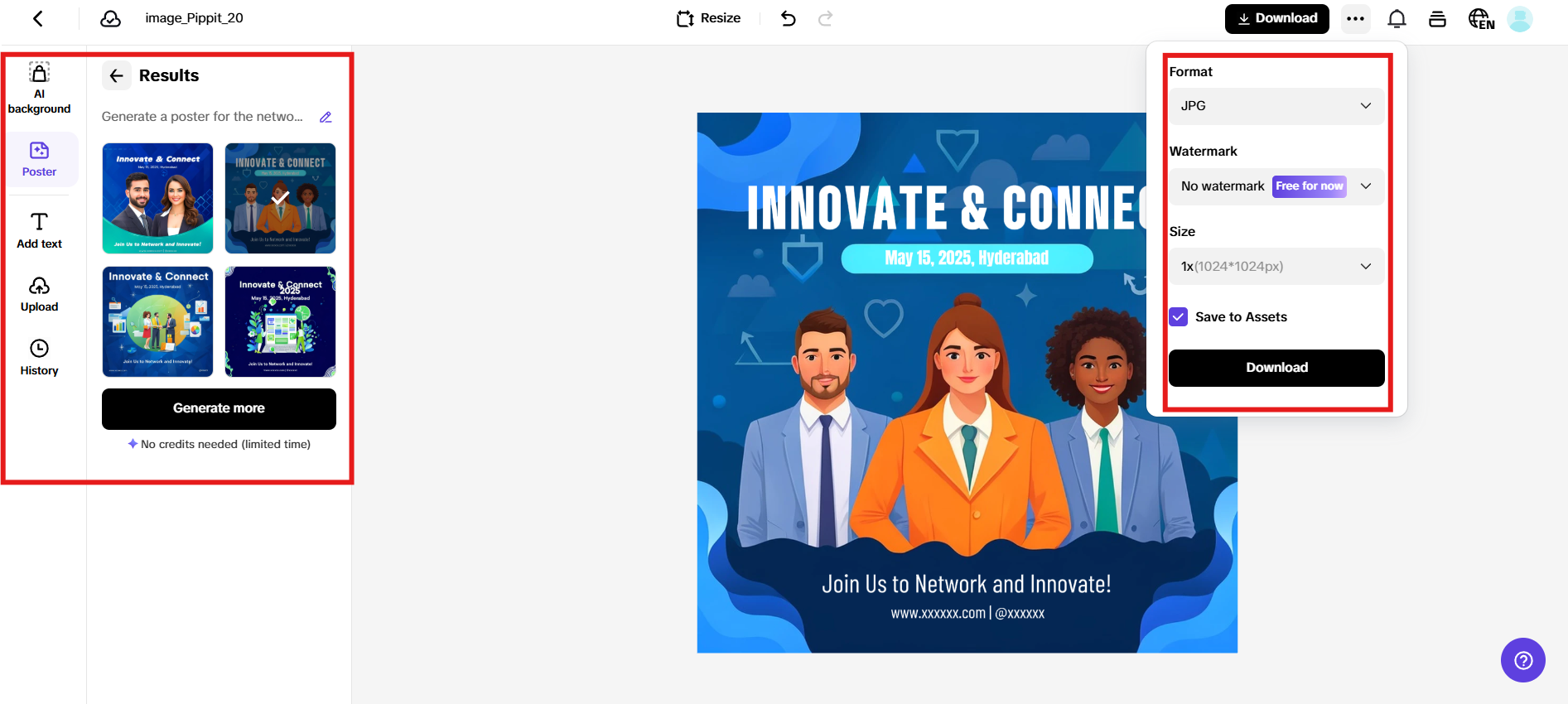1568x704 pixels.
Task: Click 'Join Us to Network and Innovate!' text on canvas
Action: [x=967, y=584]
